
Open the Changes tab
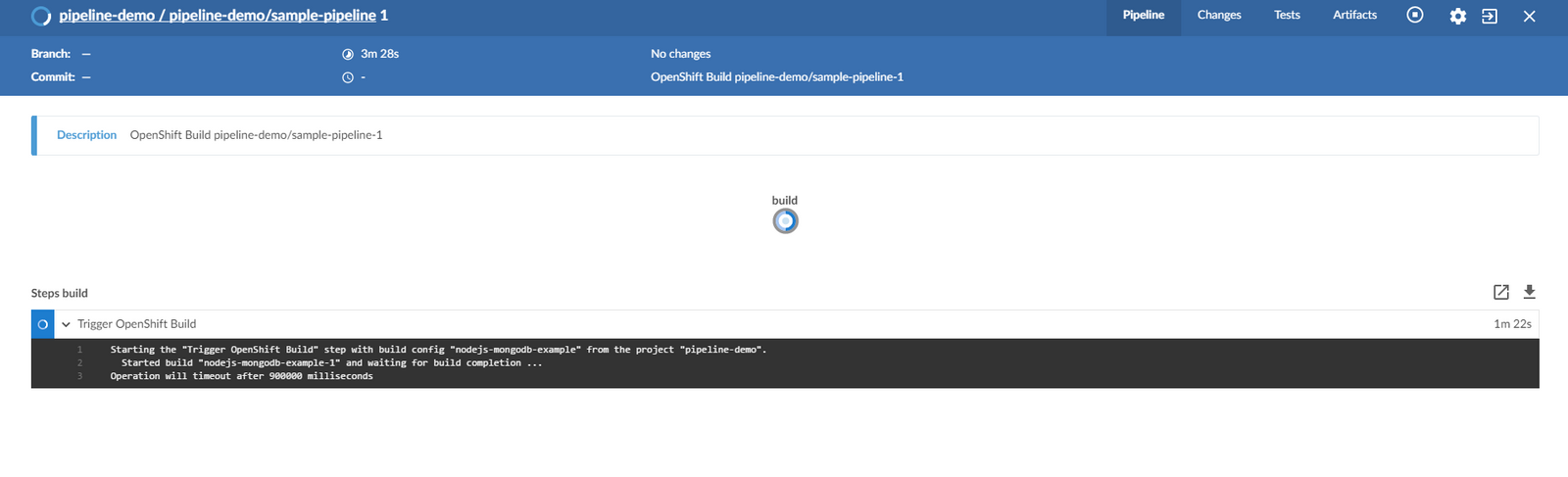(1218, 16)
